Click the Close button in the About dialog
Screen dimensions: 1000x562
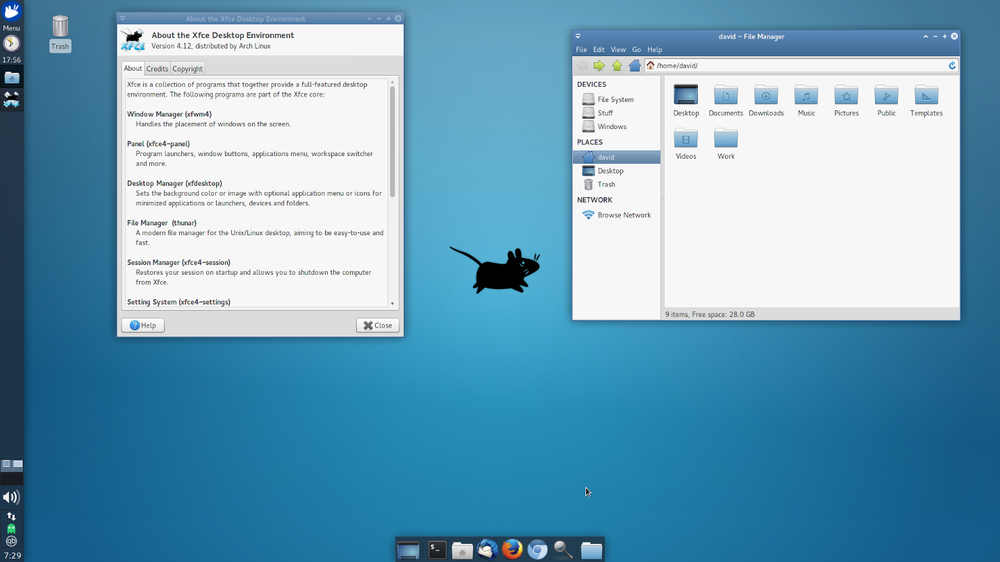coord(378,325)
